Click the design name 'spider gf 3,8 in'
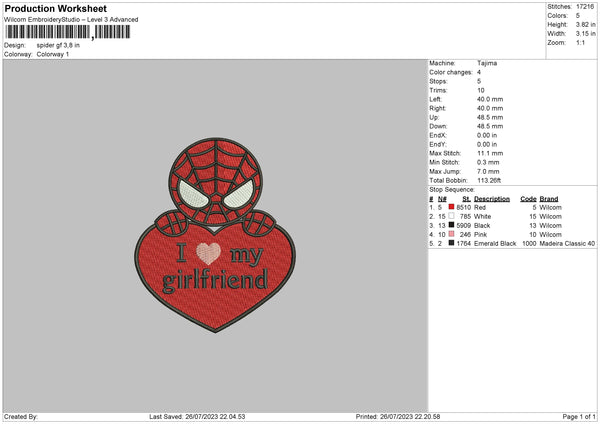Viewport: 600px width, 424px height. point(58,45)
